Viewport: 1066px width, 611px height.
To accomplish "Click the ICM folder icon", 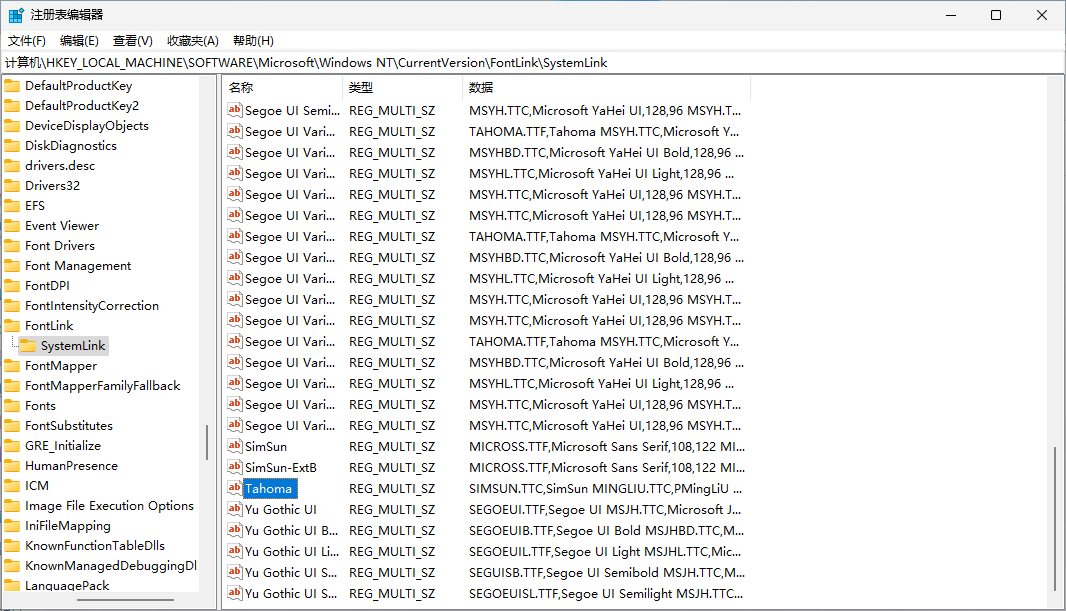I will [12, 486].
